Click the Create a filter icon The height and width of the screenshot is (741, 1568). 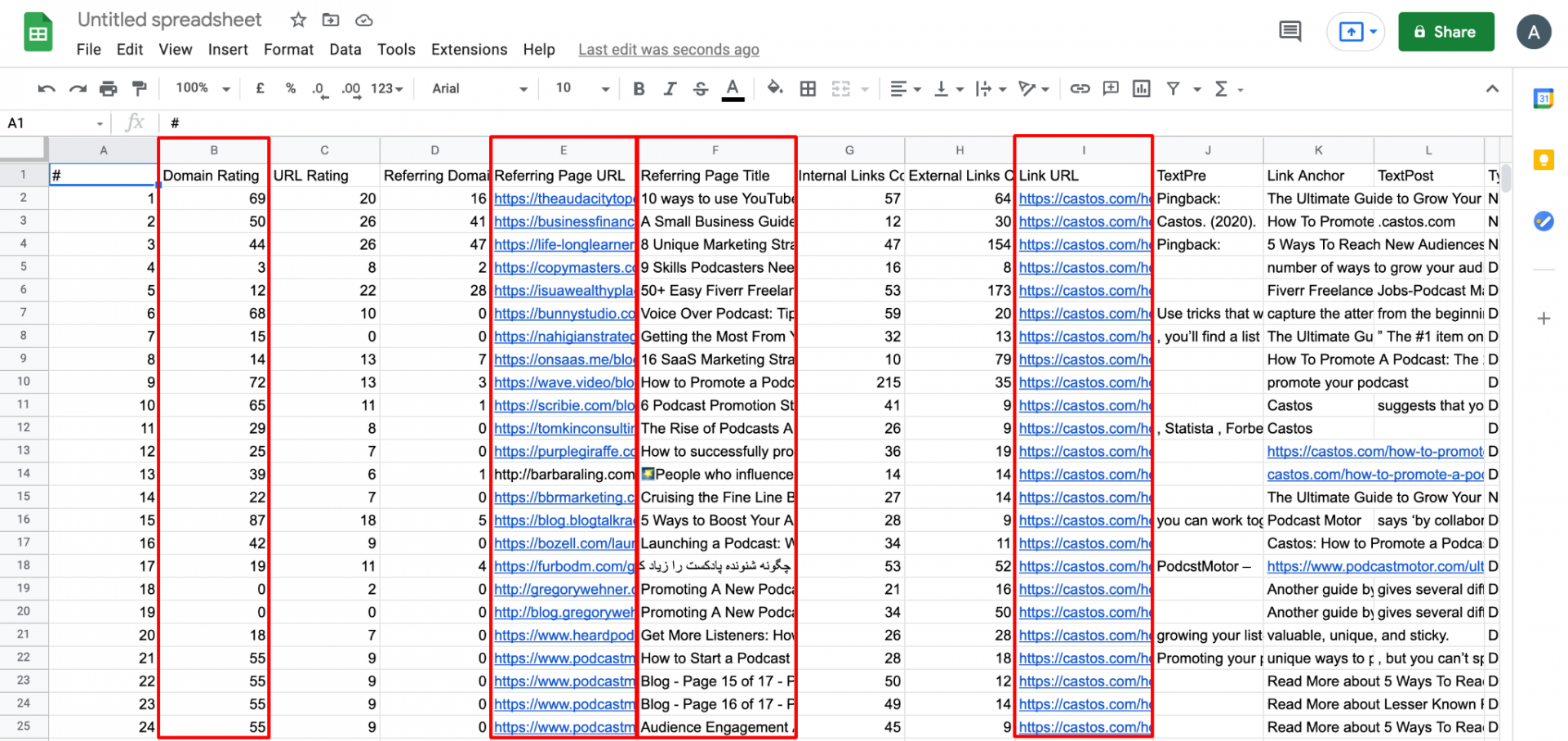1173,88
